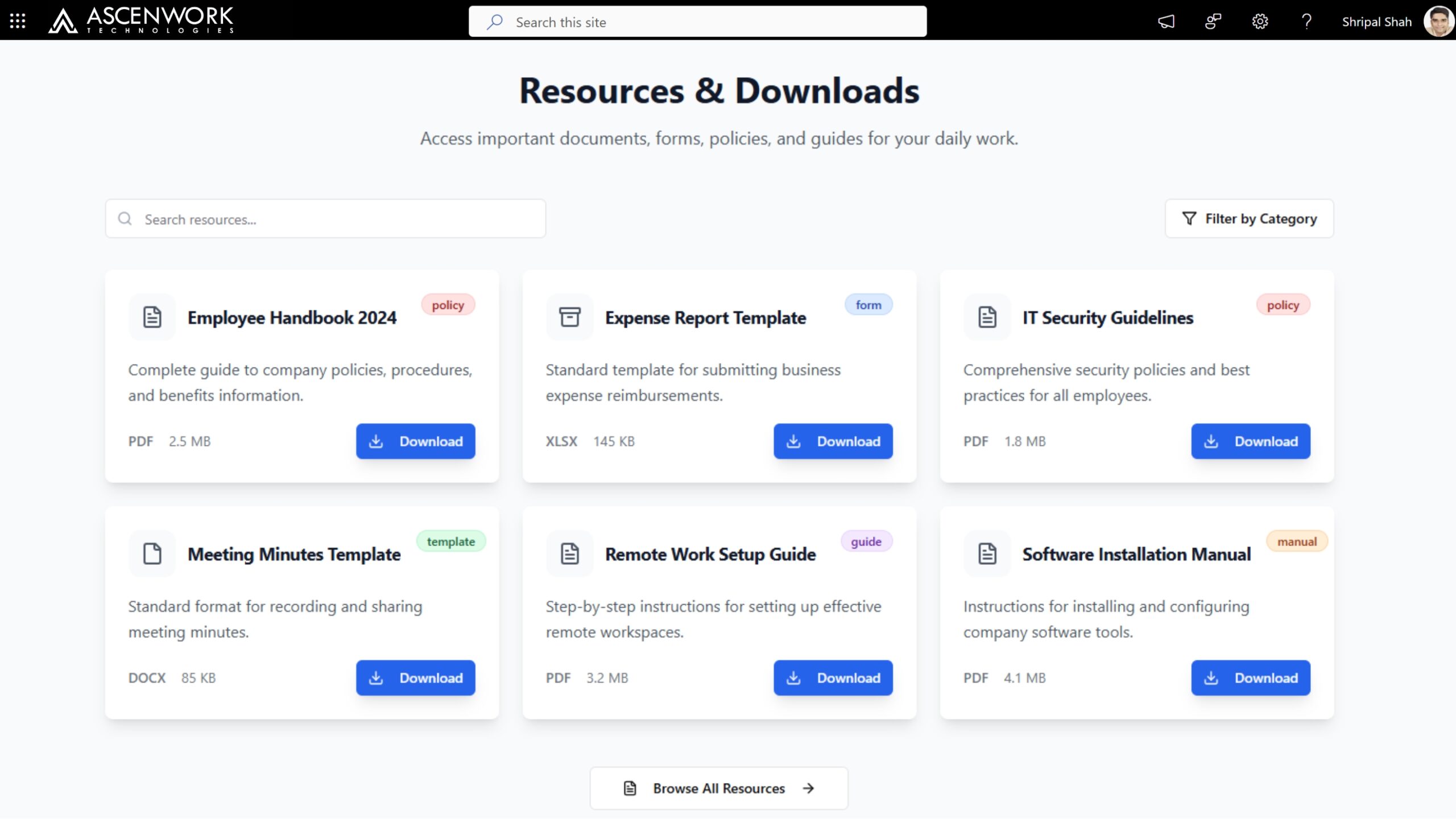Click the Search this site box
The width and height of the screenshot is (1456, 819).
pyautogui.click(x=697, y=22)
